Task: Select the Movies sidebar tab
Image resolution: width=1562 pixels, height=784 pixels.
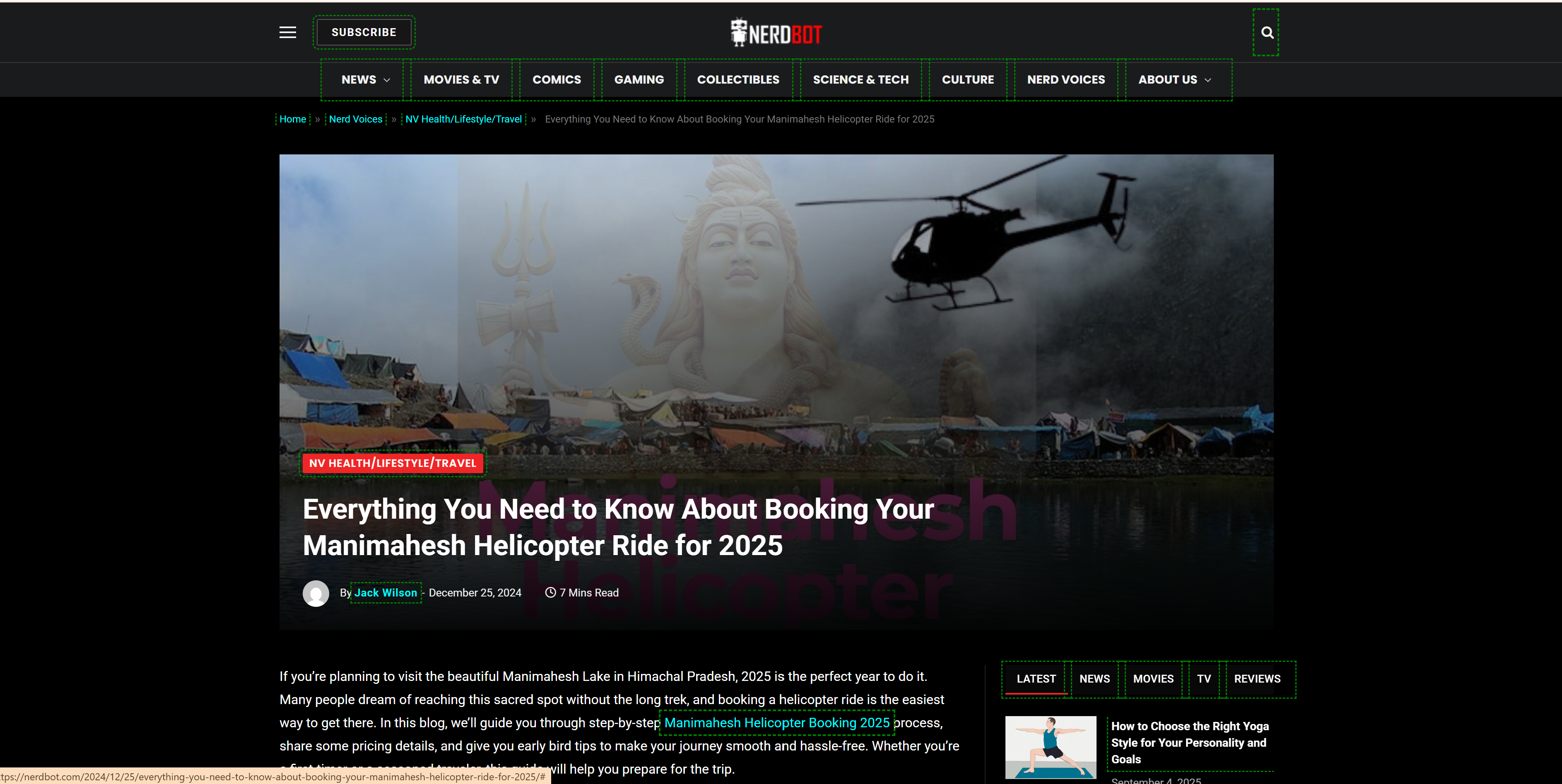Action: click(1153, 678)
